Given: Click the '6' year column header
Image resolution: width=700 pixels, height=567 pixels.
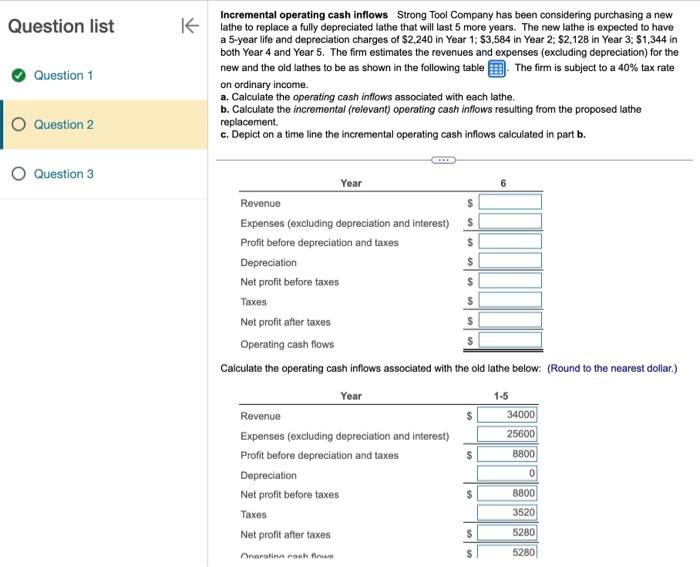Looking at the screenshot, I should tap(503, 183).
